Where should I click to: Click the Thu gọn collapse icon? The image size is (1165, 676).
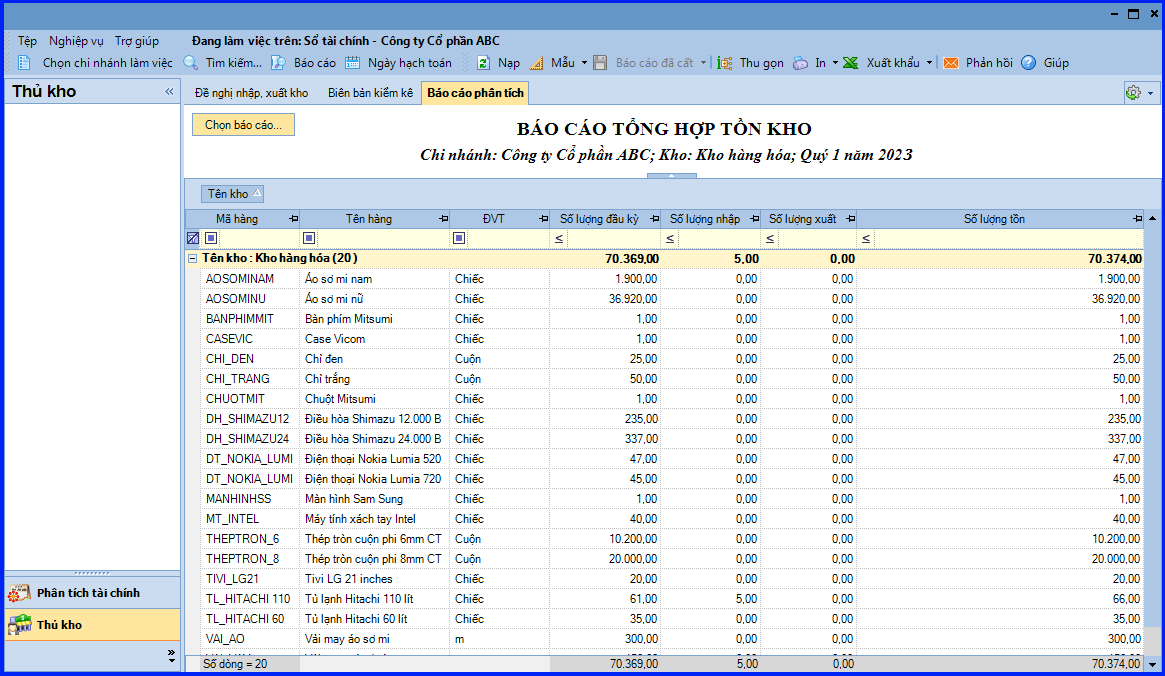(725, 63)
